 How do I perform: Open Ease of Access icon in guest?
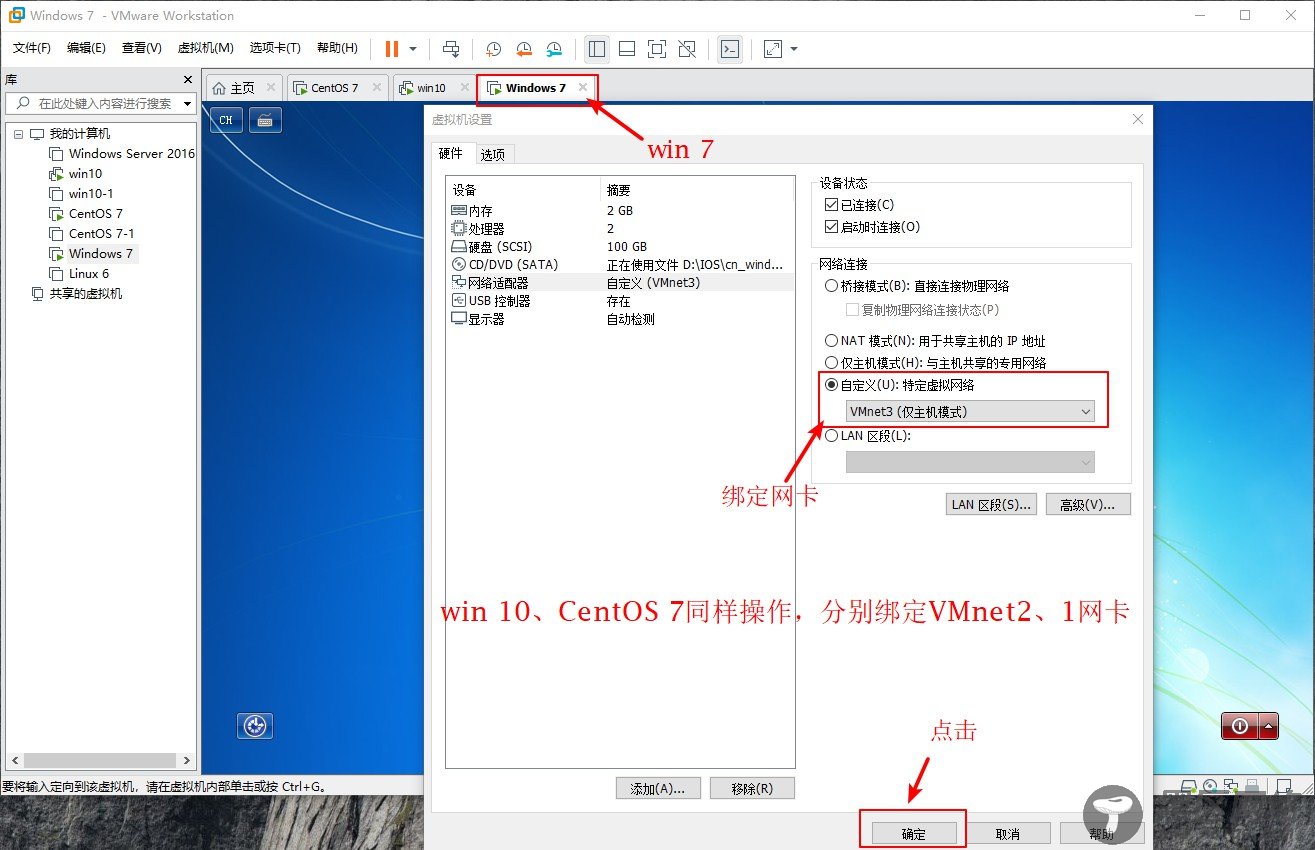tap(255, 726)
